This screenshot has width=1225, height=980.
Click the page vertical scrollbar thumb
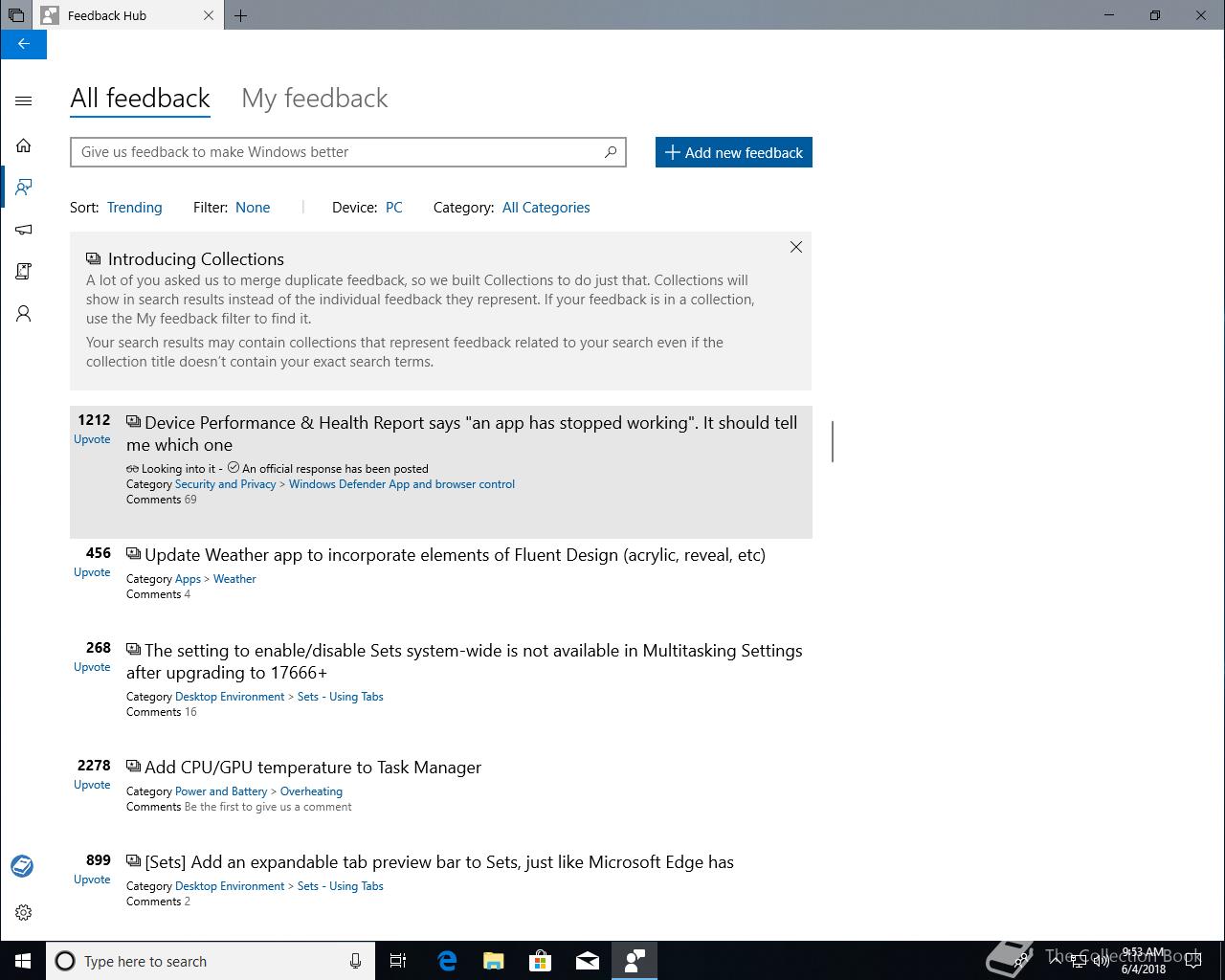pyautogui.click(x=833, y=441)
